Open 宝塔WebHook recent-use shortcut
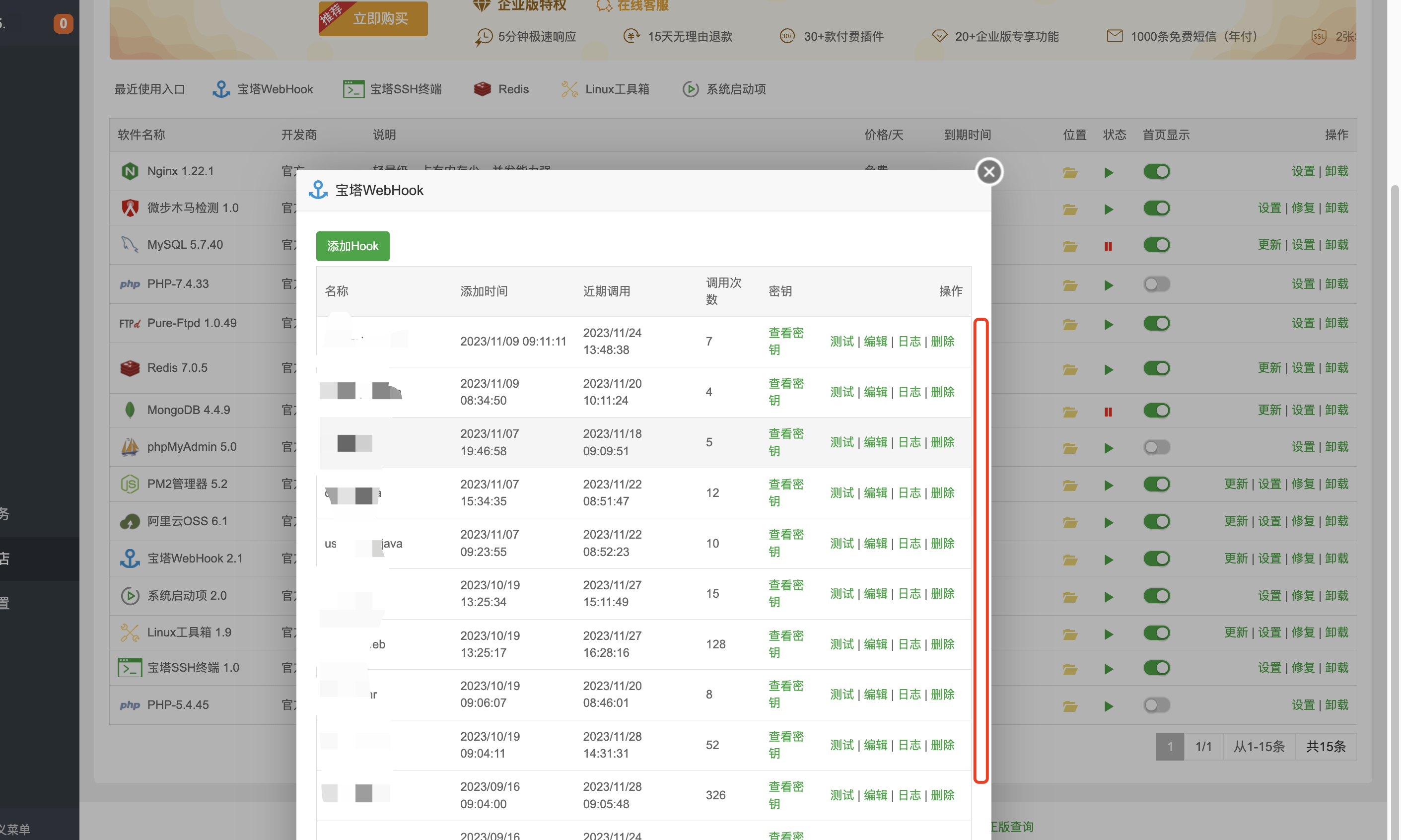 [x=263, y=89]
